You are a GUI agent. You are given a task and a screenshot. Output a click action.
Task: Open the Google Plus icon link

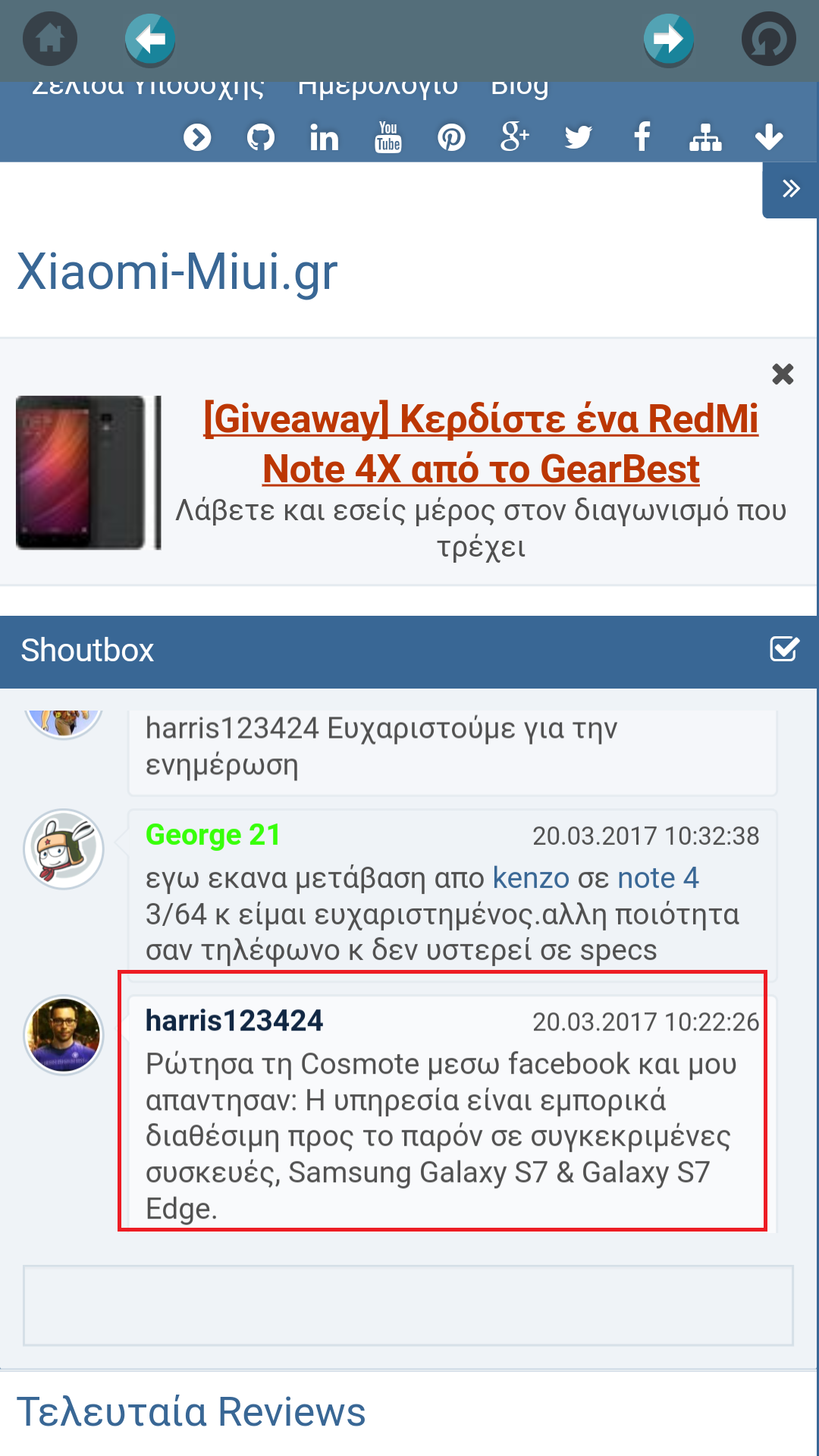pyautogui.click(x=515, y=137)
